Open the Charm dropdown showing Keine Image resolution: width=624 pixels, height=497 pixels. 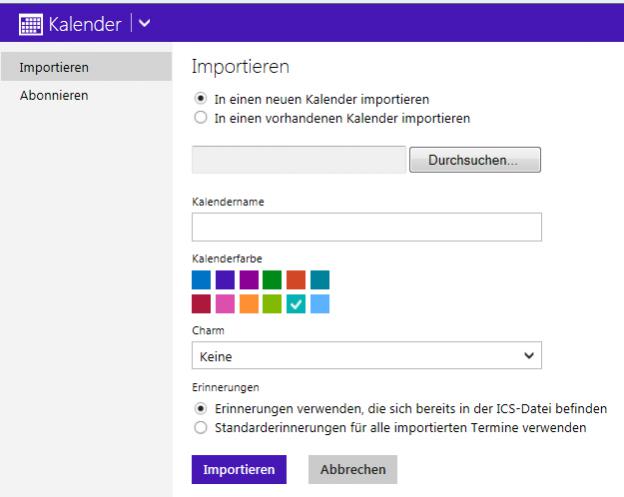tap(367, 355)
